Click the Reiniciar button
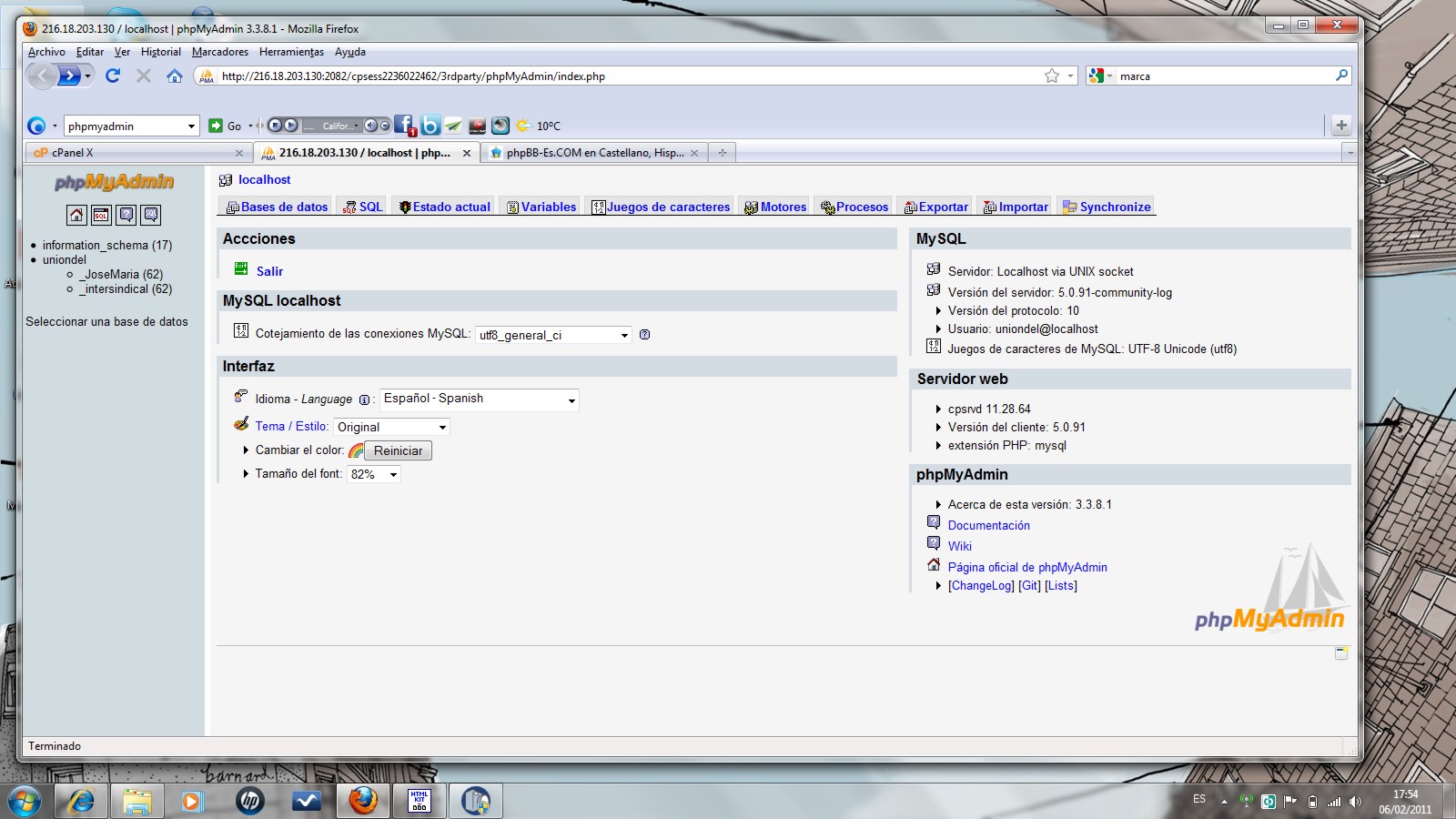Image resolution: width=1456 pixels, height=819 pixels. pos(398,450)
